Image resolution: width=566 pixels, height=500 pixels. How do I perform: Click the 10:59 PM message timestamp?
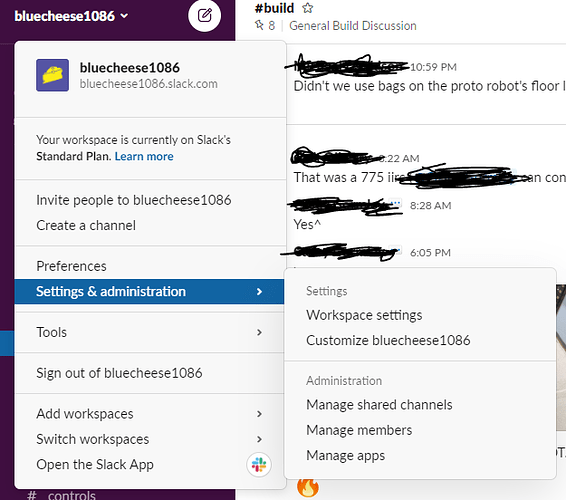[433, 67]
